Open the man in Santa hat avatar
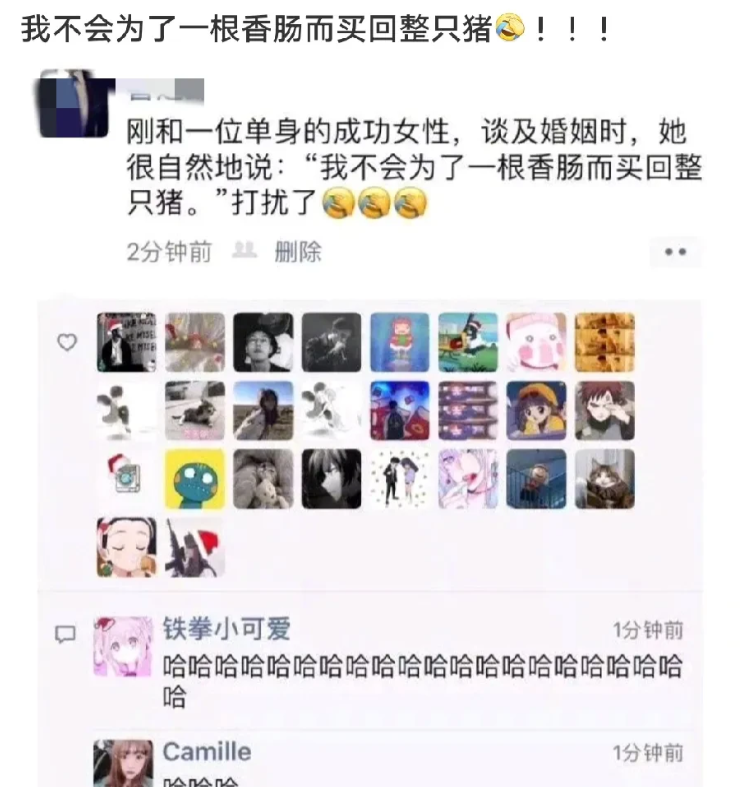The image size is (751, 787). [x=127, y=342]
